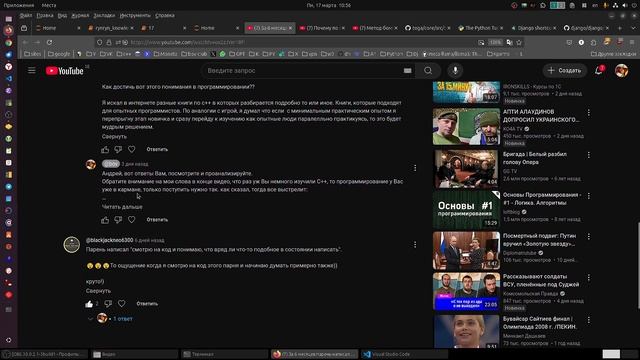Play the 'АПТИ АЛАУДИНОВ' video thumbnail
The width and height of the screenshot is (640, 360).
pyautogui.click(x=466, y=127)
